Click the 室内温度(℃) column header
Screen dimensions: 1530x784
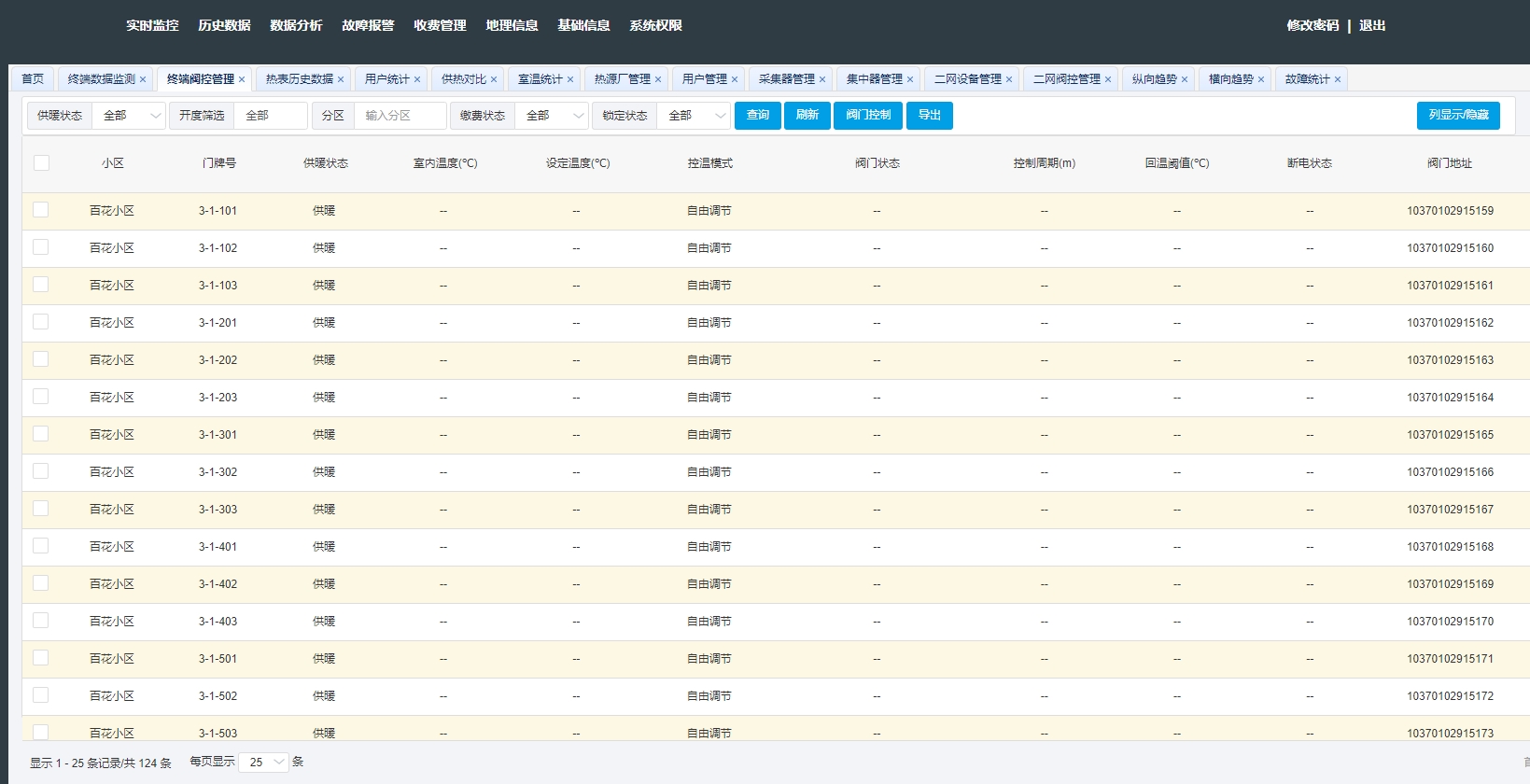pos(445,163)
